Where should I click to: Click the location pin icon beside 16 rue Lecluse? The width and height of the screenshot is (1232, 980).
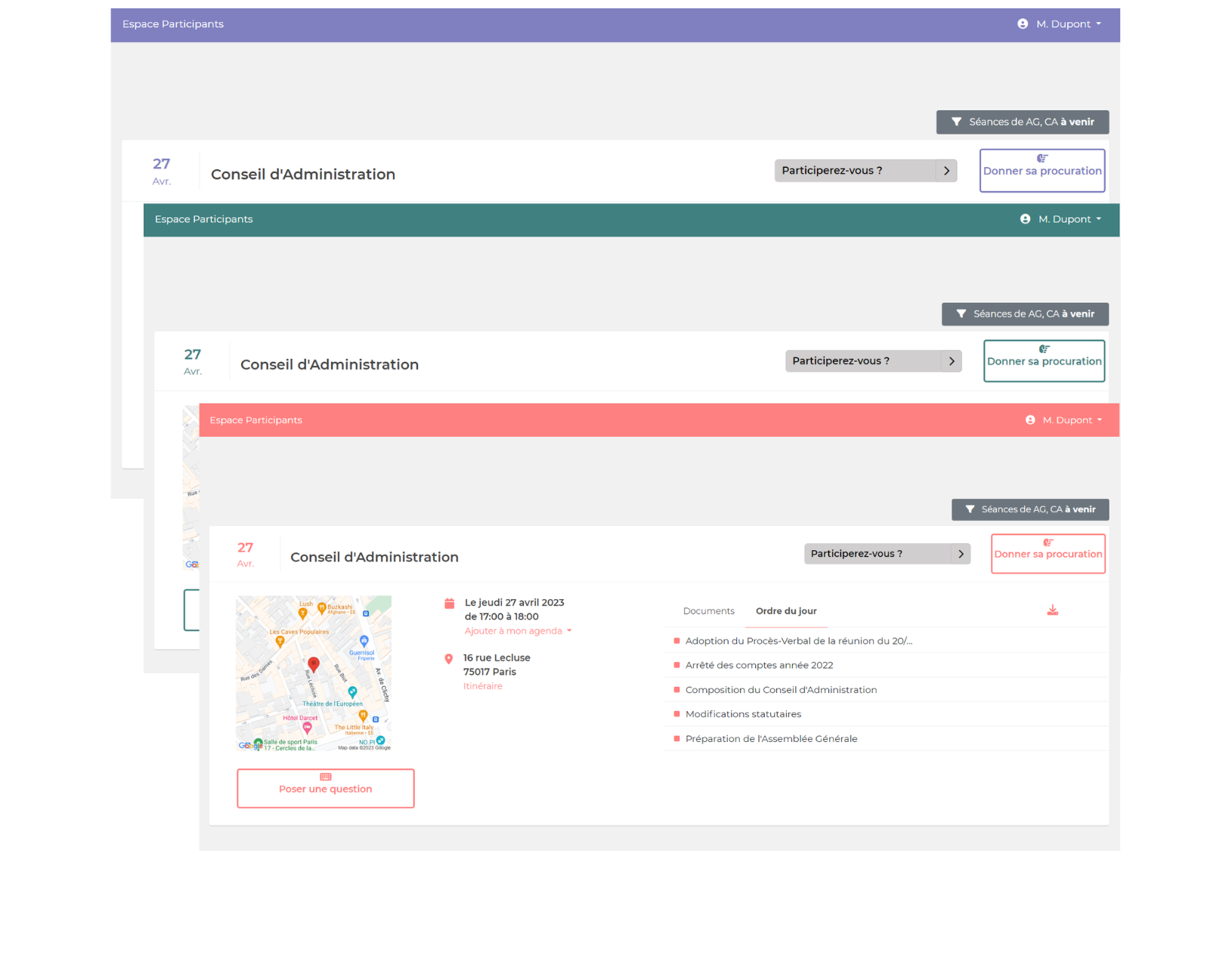pyautogui.click(x=448, y=659)
